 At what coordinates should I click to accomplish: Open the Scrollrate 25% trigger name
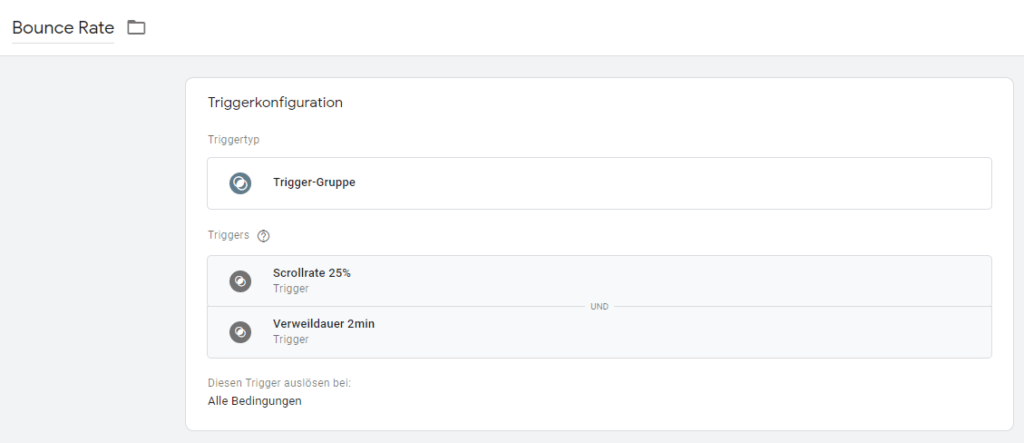[x=311, y=273]
